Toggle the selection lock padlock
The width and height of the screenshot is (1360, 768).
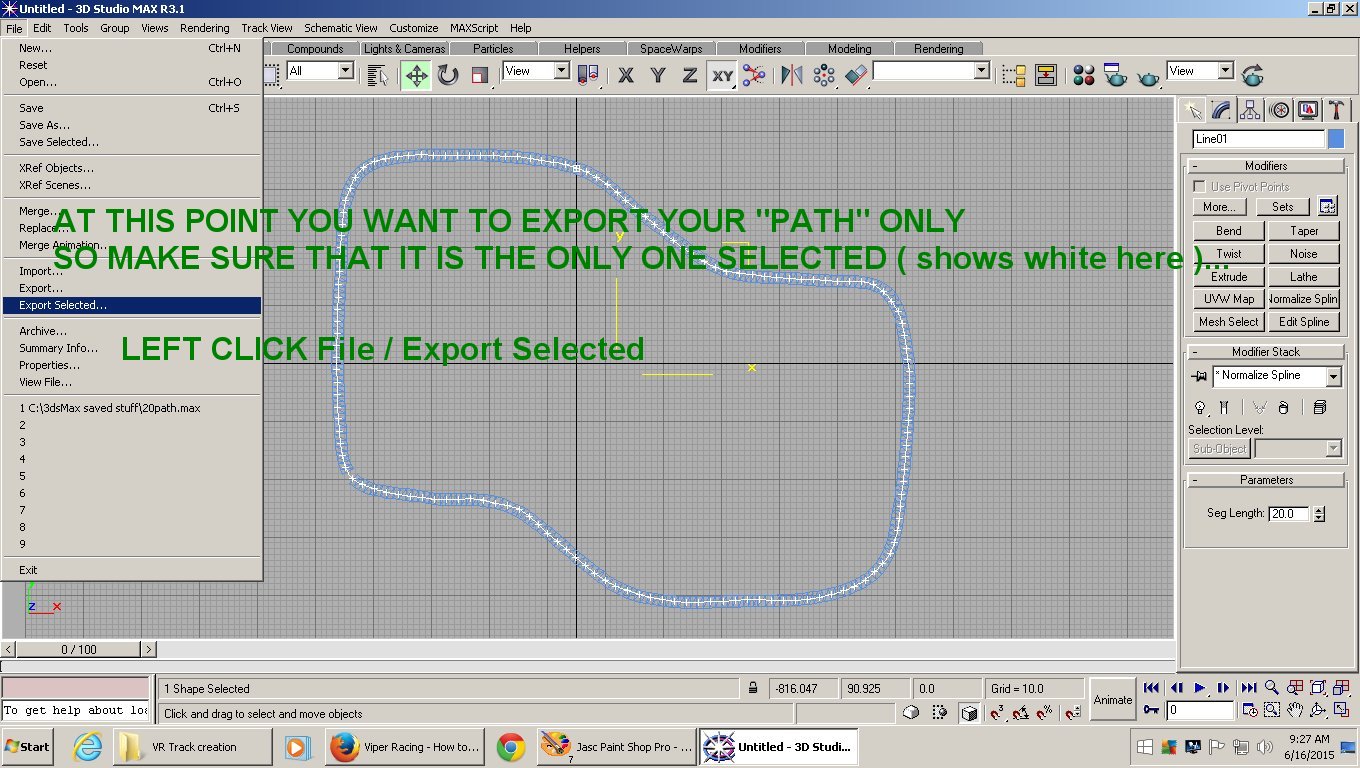tap(753, 688)
